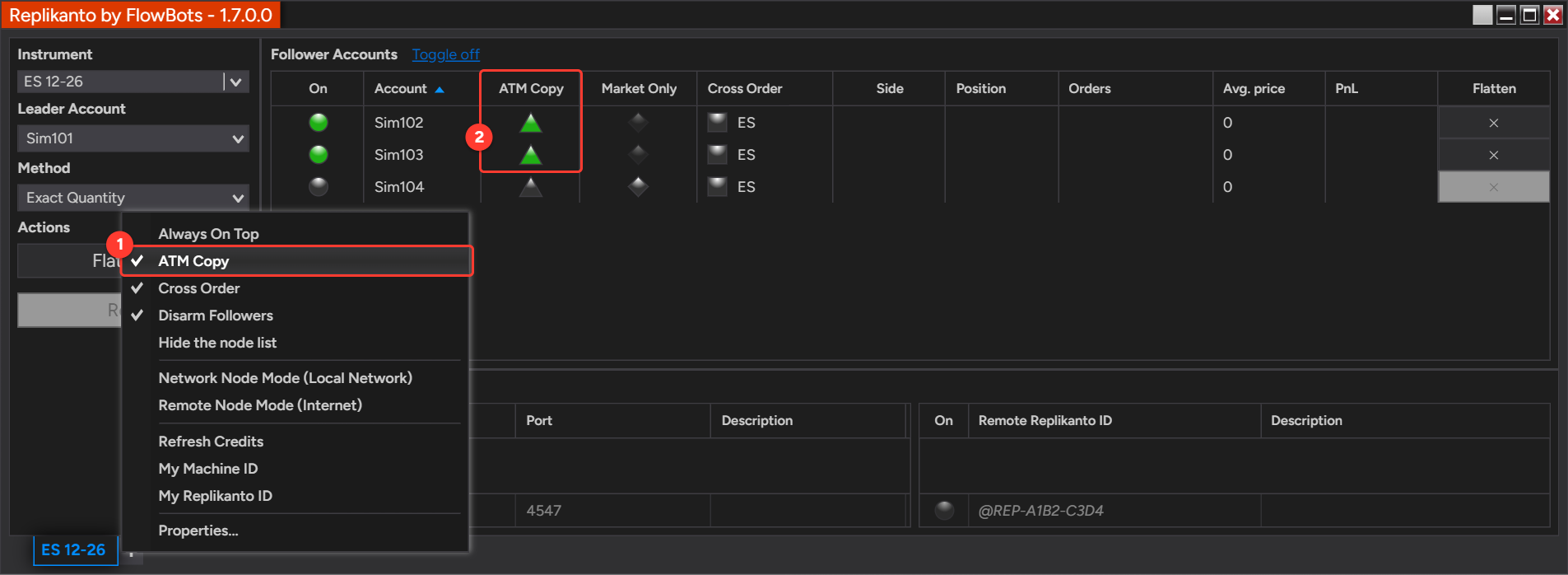This screenshot has width=1568, height=575.
Task: Toggle Market Only diamond for Sim103
Action: 638,155
